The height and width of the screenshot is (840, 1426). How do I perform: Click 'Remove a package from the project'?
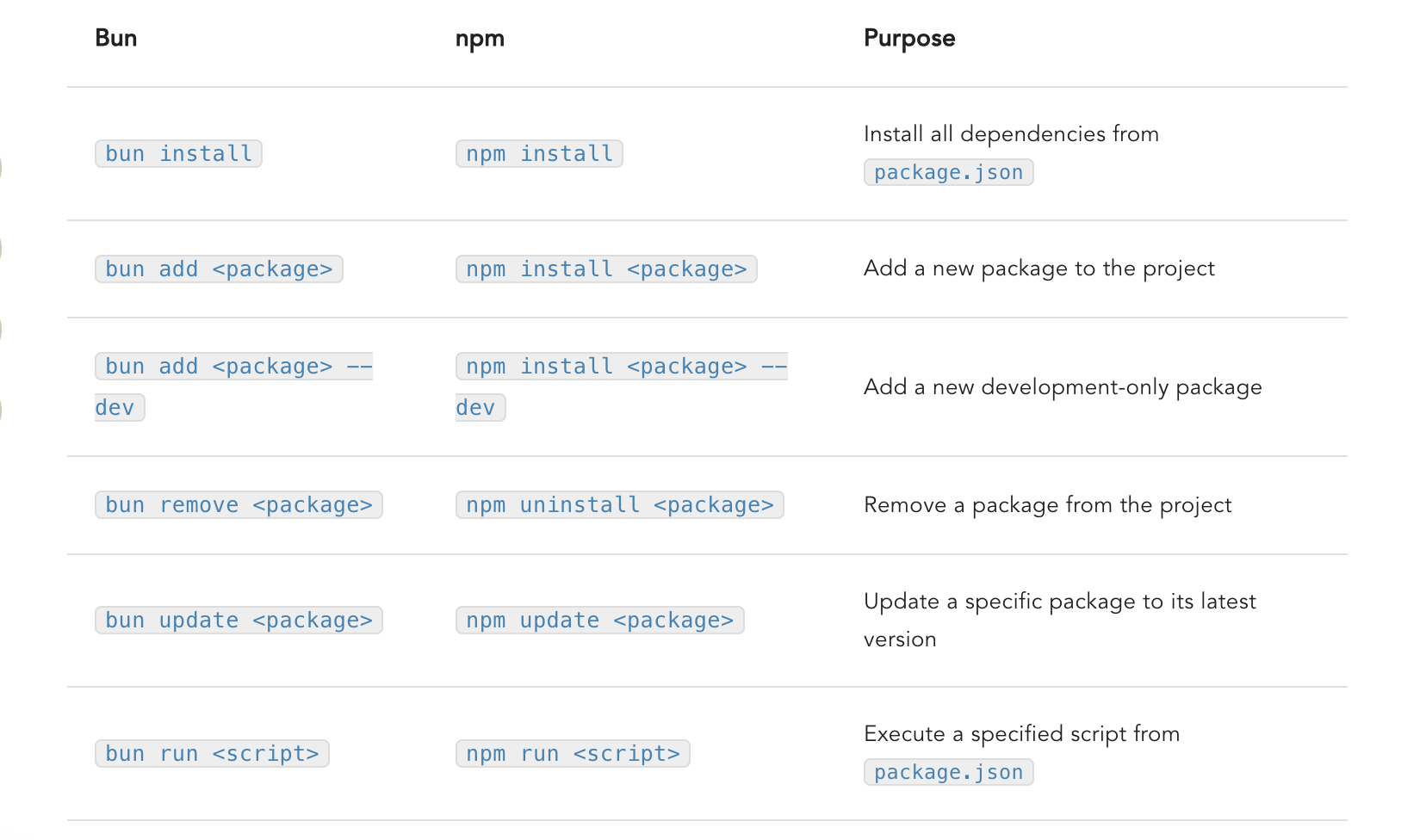[1048, 505]
